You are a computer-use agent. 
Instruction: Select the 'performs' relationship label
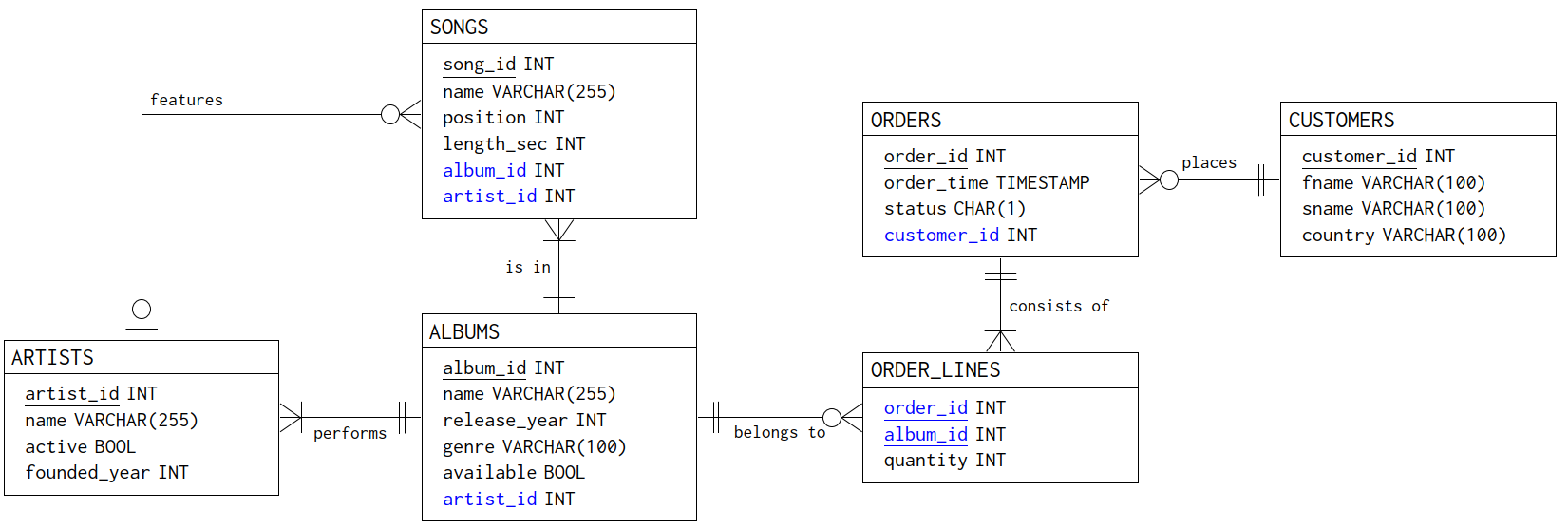click(349, 433)
